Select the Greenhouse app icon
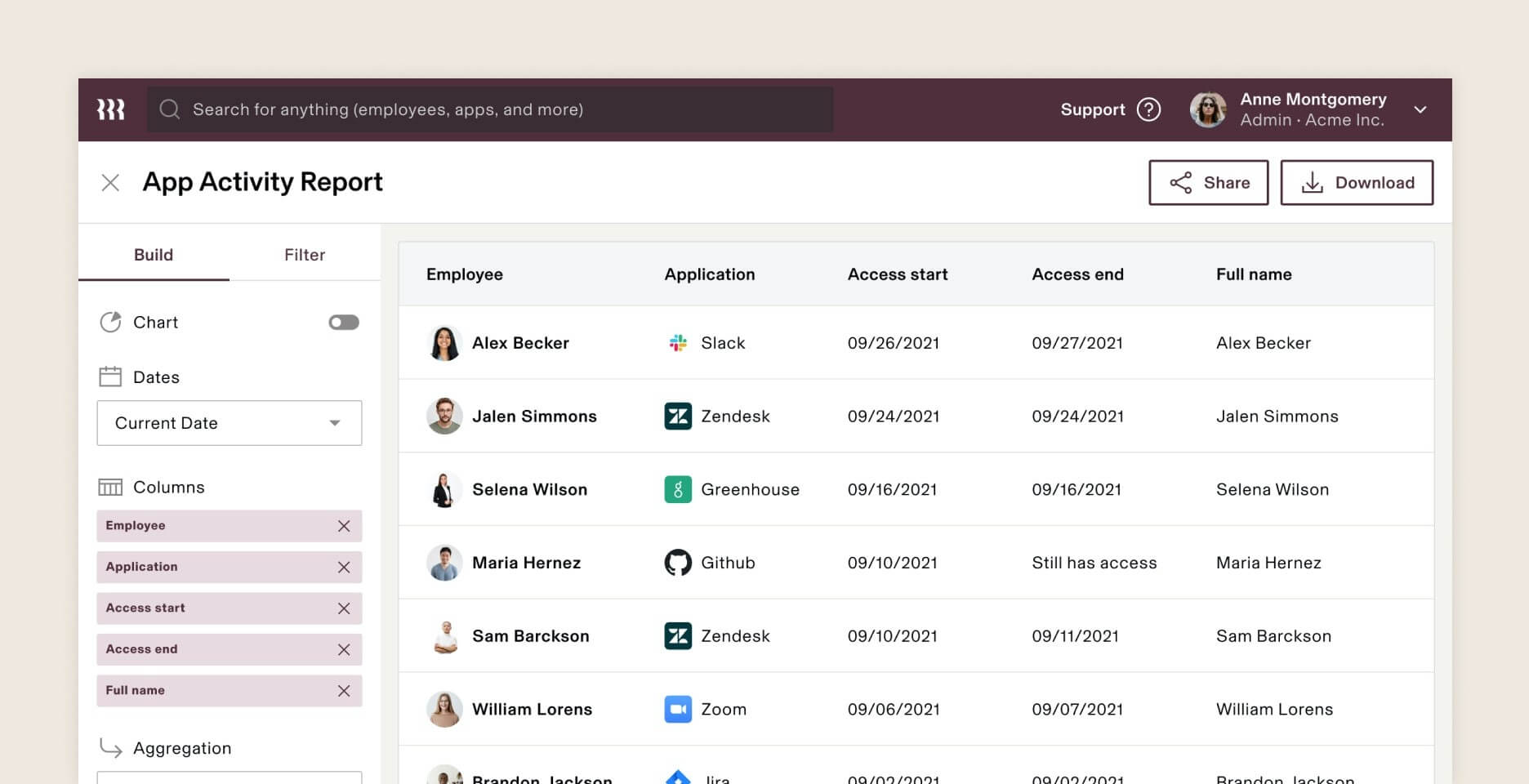 pyautogui.click(x=677, y=489)
